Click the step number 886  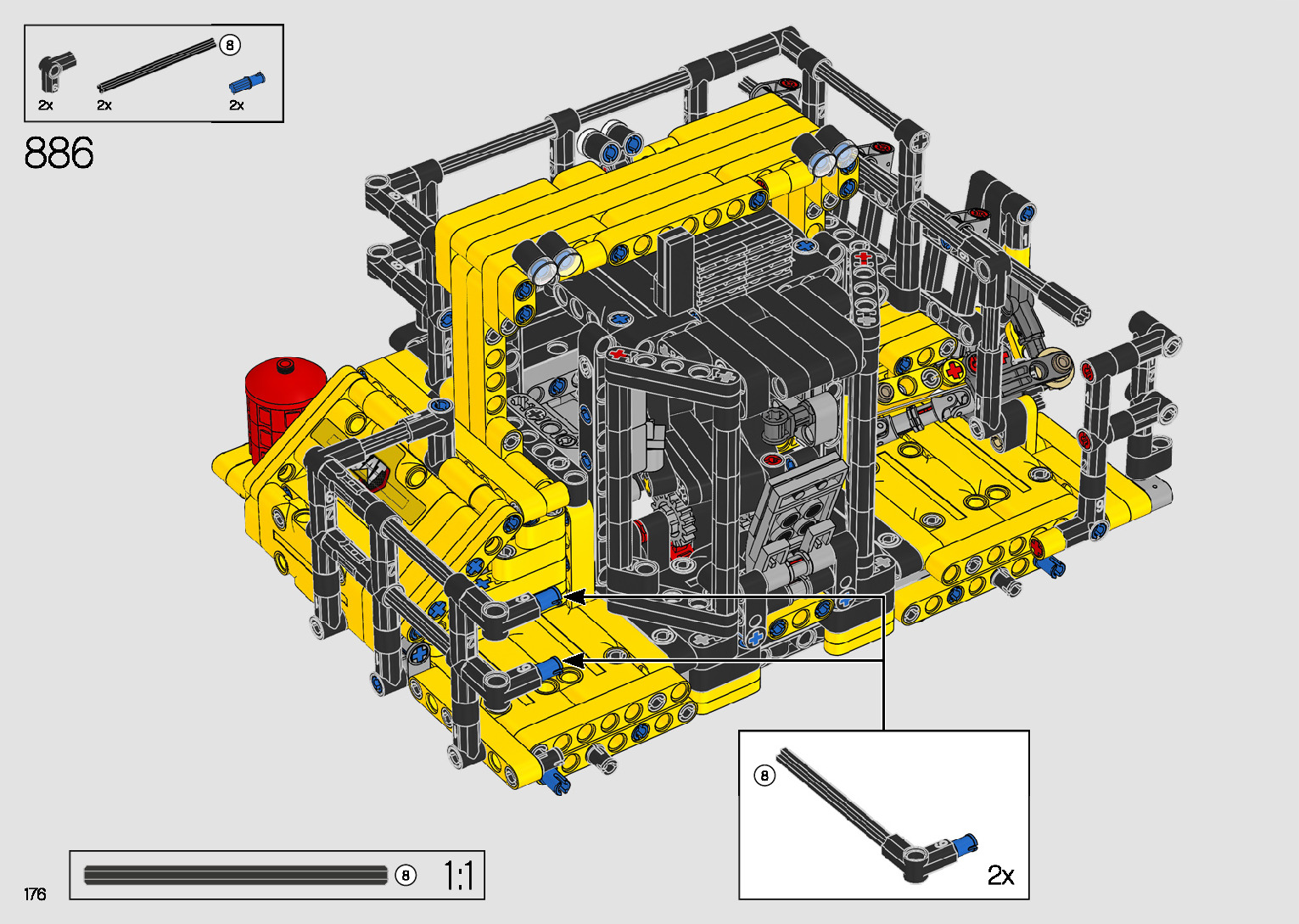59,154
